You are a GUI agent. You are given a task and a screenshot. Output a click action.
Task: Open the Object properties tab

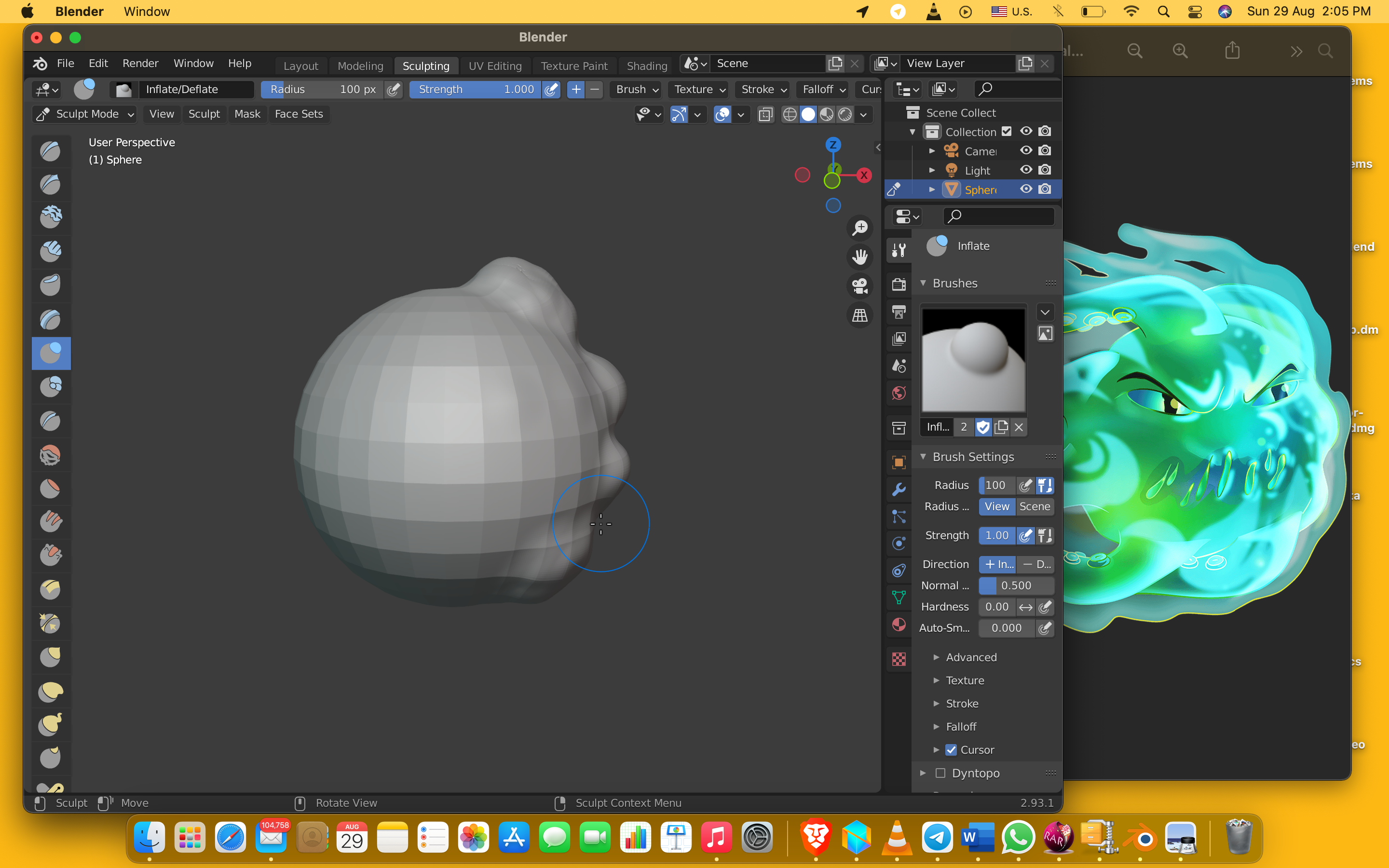(x=899, y=462)
